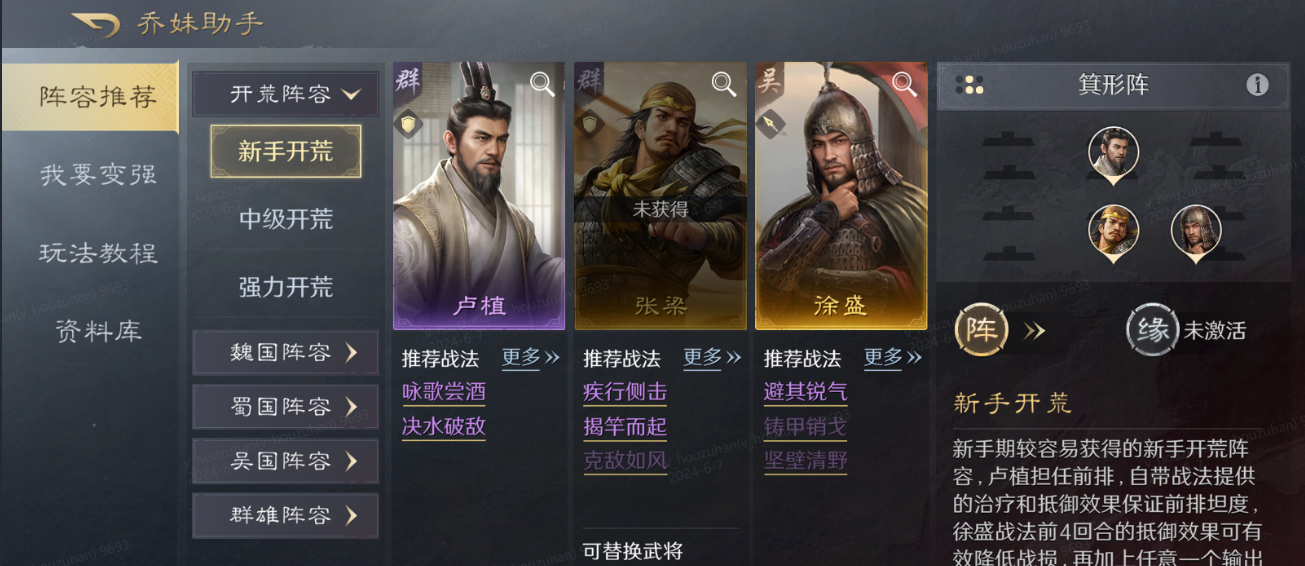Expand the 群雄阵容 category
Viewport: 1305px width, 566px height.
tap(285, 516)
